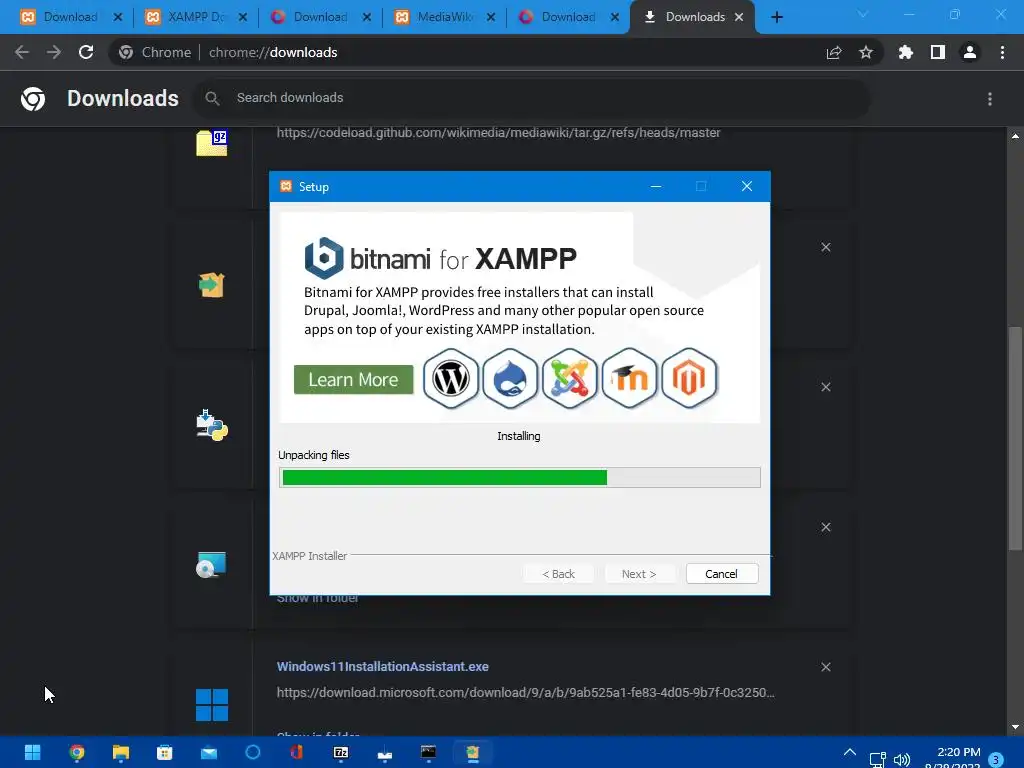Click the page scrollbar thumb
This screenshot has height=768, width=1024.
point(1015,438)
